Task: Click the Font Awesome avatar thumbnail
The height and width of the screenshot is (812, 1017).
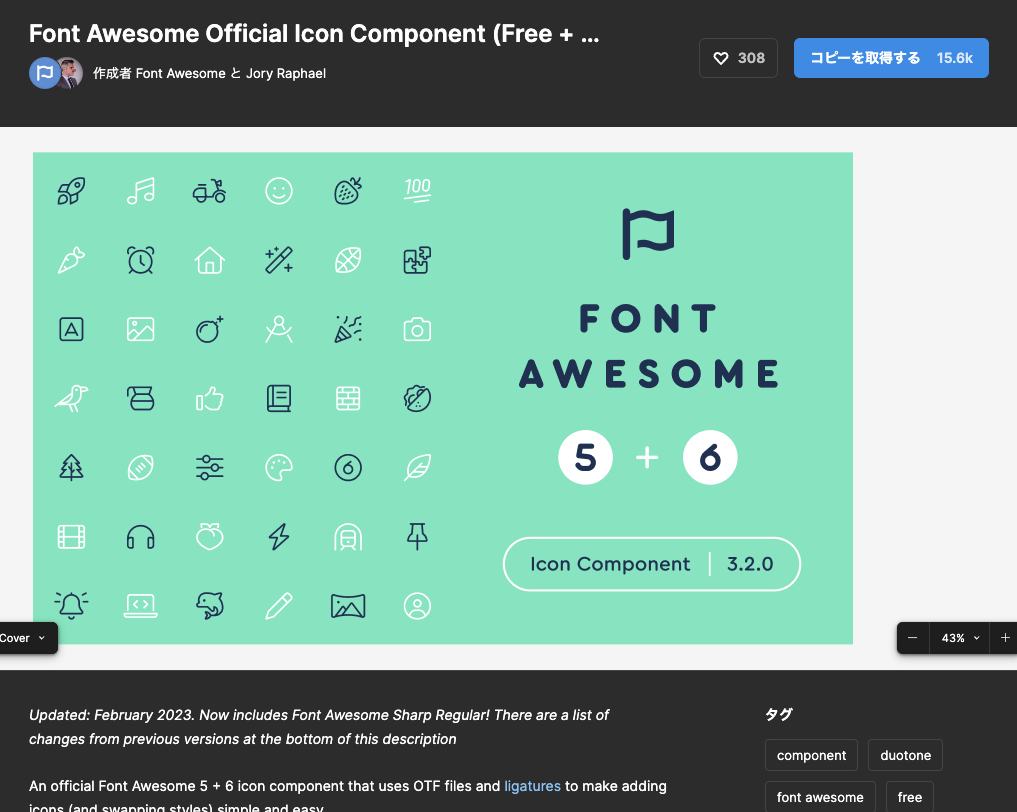Action: (42, 73)
